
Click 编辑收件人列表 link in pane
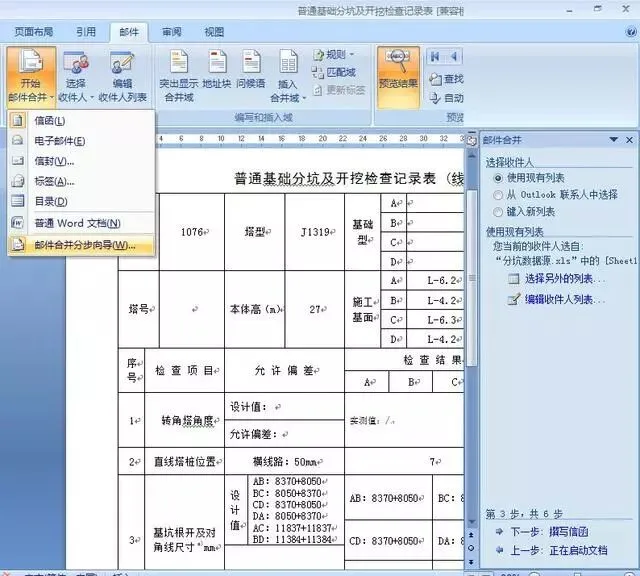565,300
